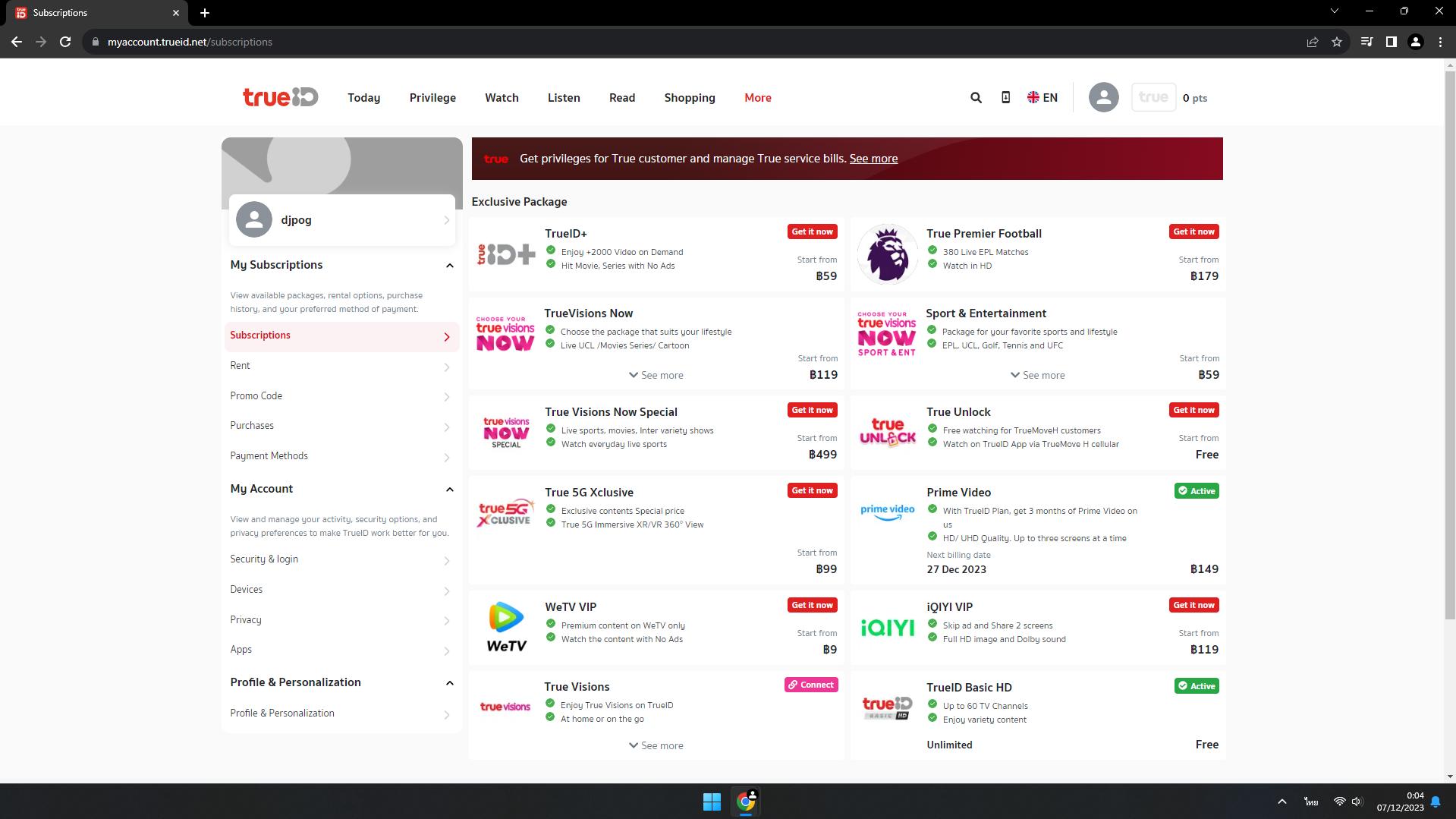The width and height of the screenshot is (1456, 819).
Task: Open a new browser tab
Action: point(205,13)
